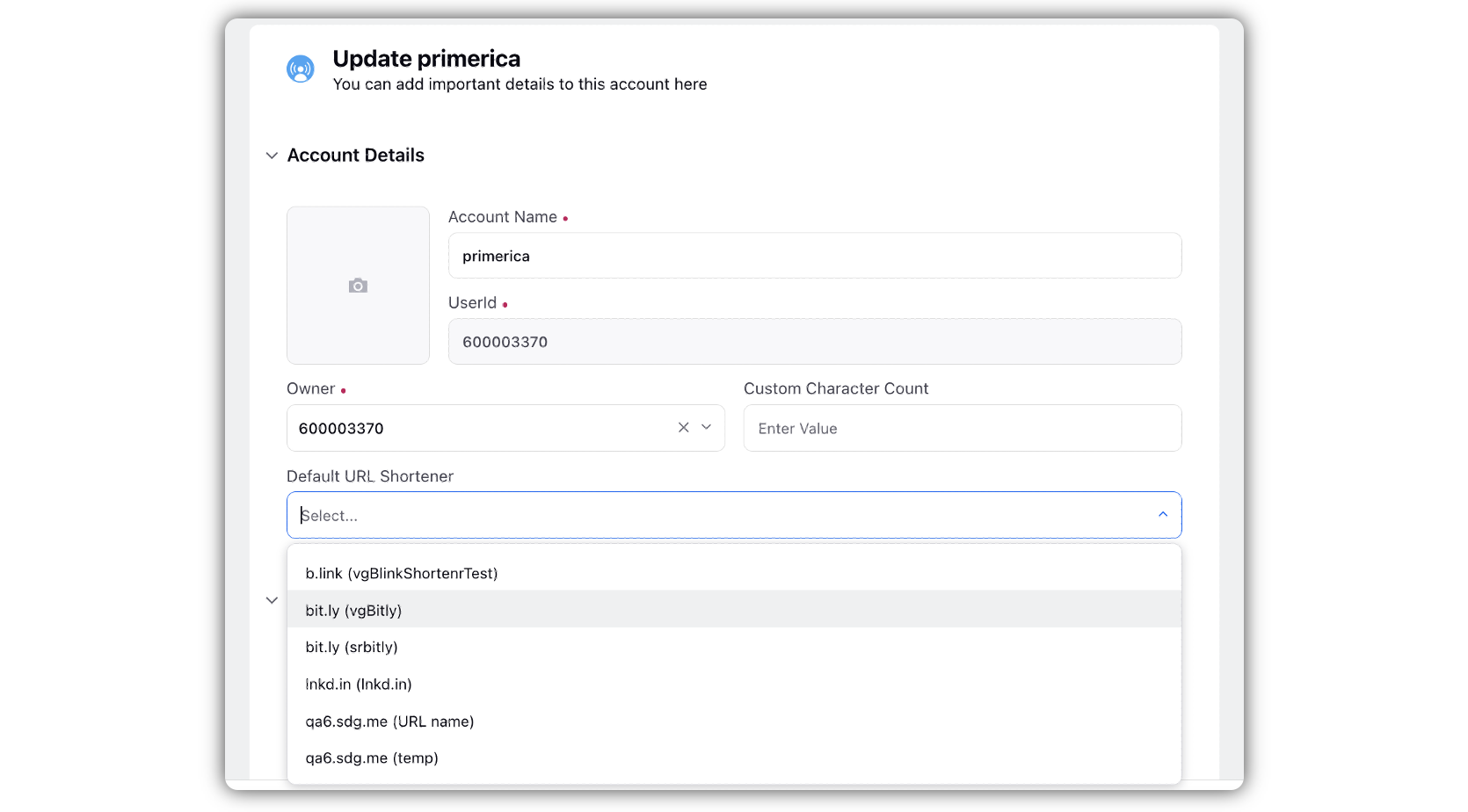Open the Owner dropdown arrow
Viewport: 1468px width, 812px height.
pos(706,427)
